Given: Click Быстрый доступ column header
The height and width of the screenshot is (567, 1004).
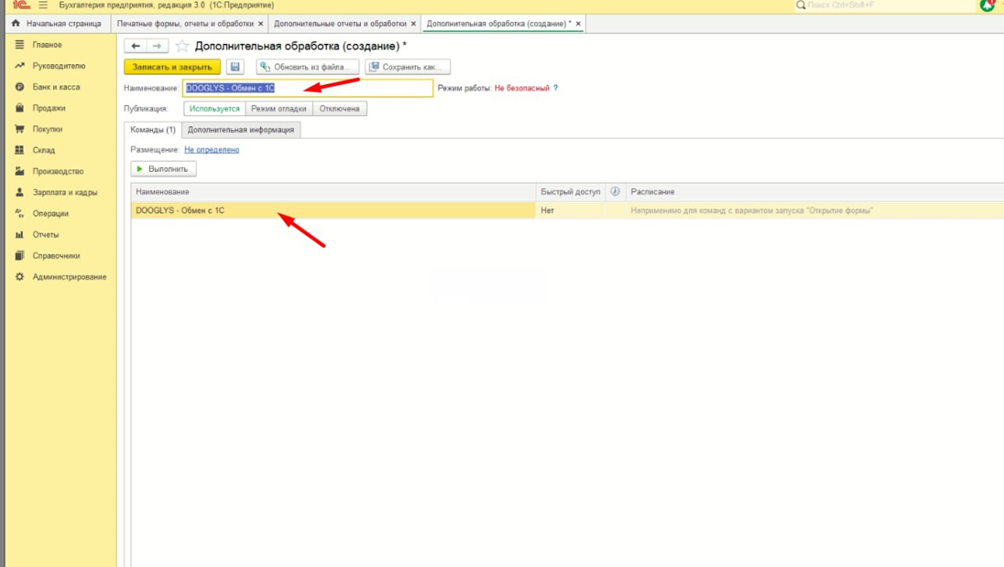Looking at the screenshot, I should [x=571, y=191].
